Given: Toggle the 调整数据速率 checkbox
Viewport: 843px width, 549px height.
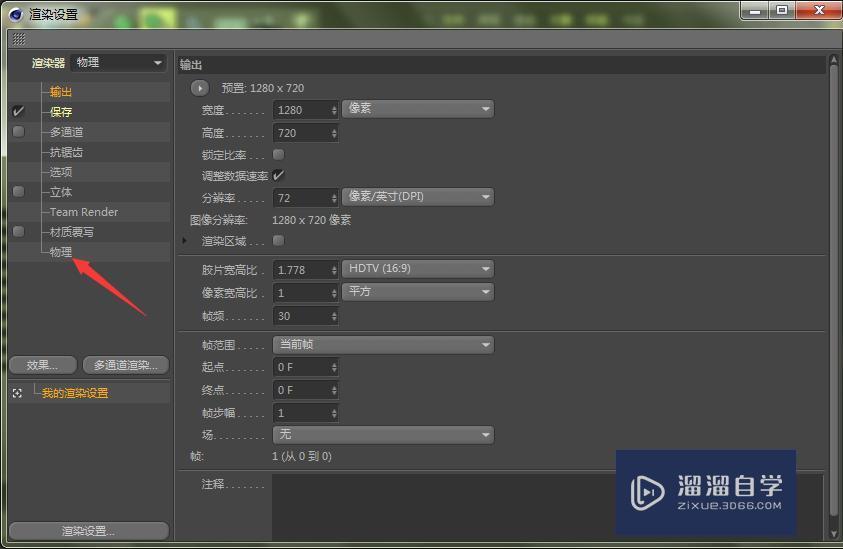Looking at the screenshot, I should tap(278, 175).
